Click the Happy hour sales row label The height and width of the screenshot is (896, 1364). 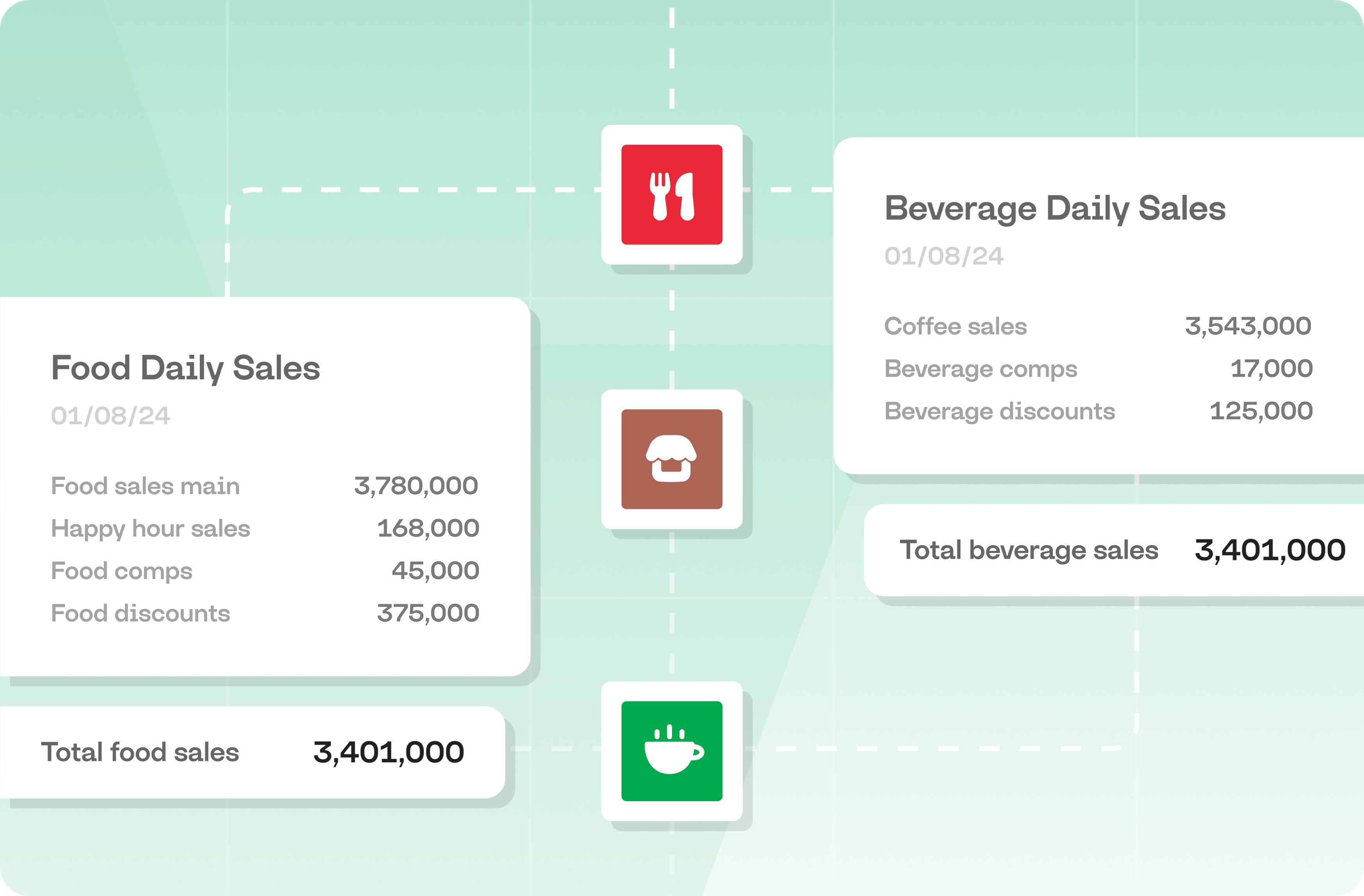point(150,529)
